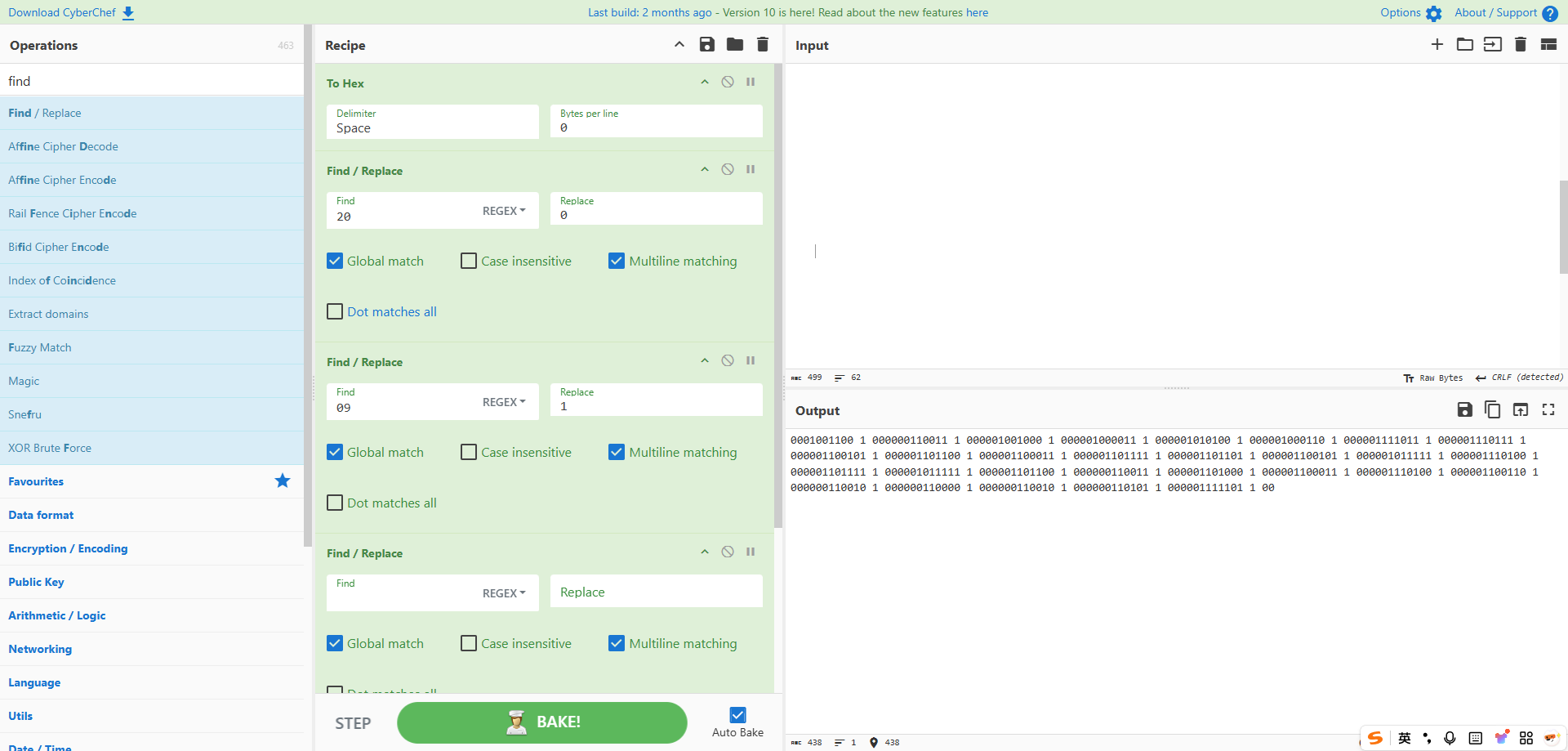Viewport: 1568px width, 751px height.
Task: Click Replace field in third Find / Replace
Action: tap(657, 592)
